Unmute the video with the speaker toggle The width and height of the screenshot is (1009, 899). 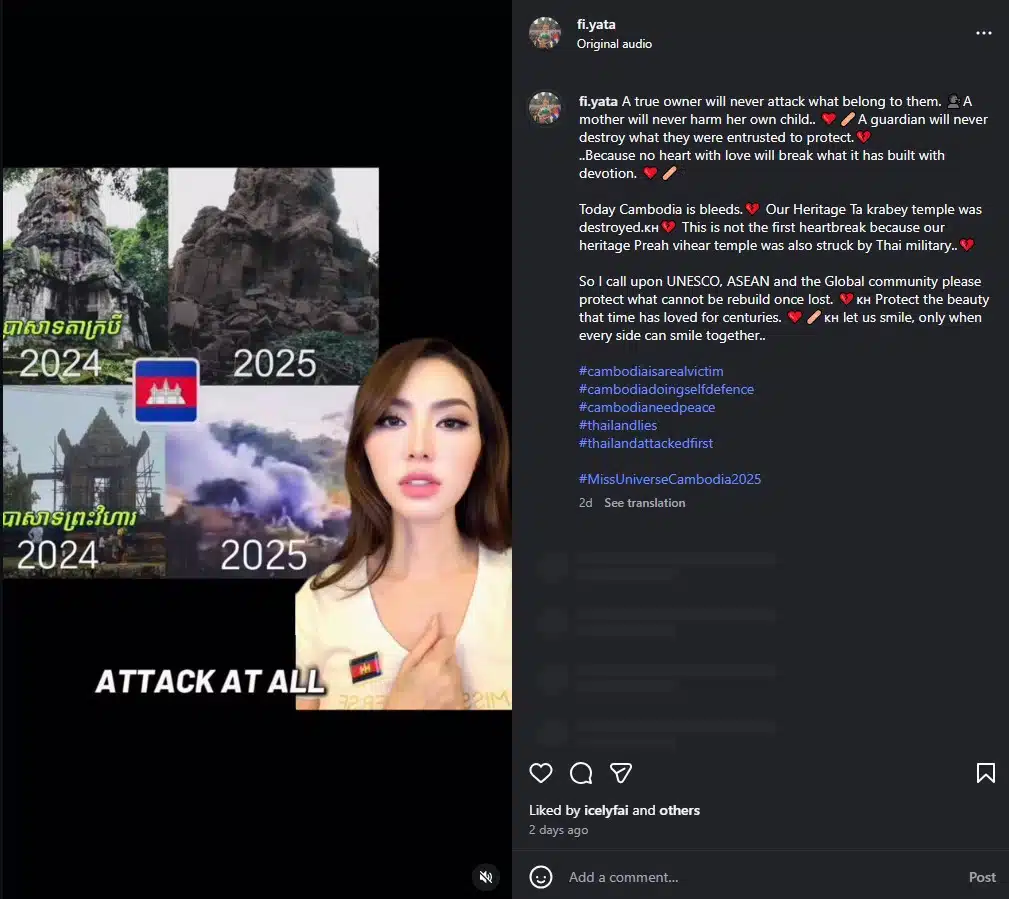click(x=486, y=877)
